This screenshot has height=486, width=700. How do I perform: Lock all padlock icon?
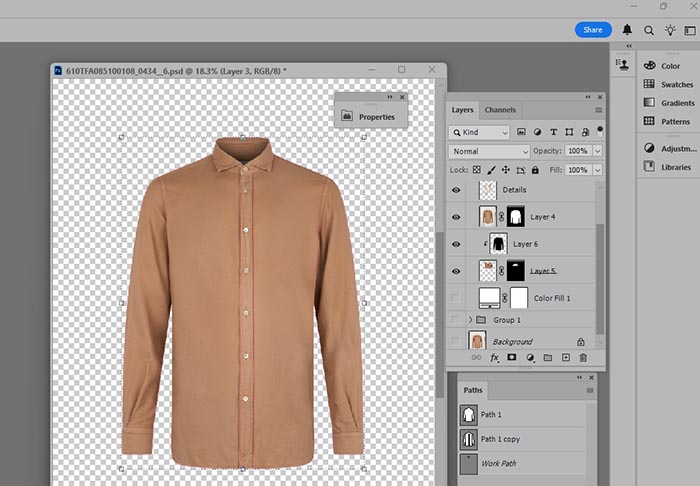[x=535, y=170]
